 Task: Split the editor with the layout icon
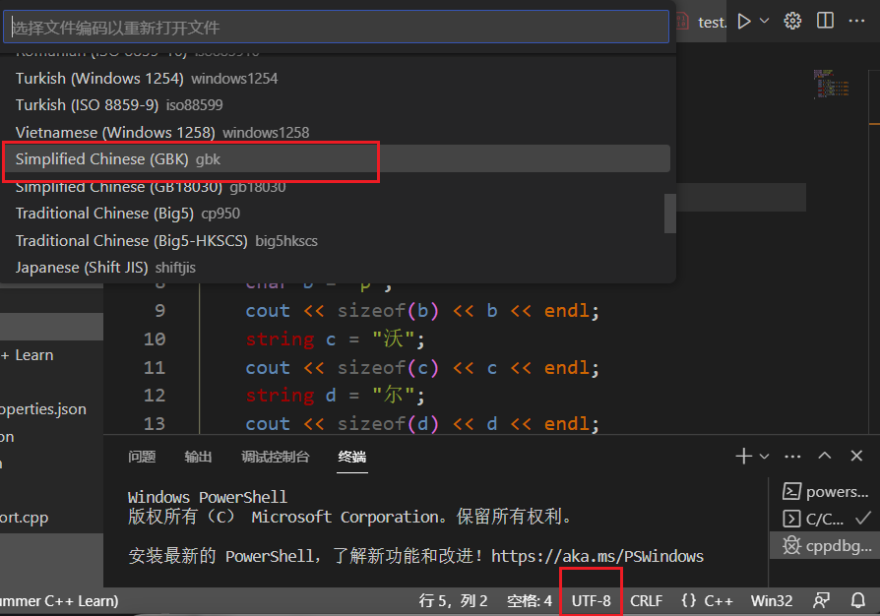825,21
